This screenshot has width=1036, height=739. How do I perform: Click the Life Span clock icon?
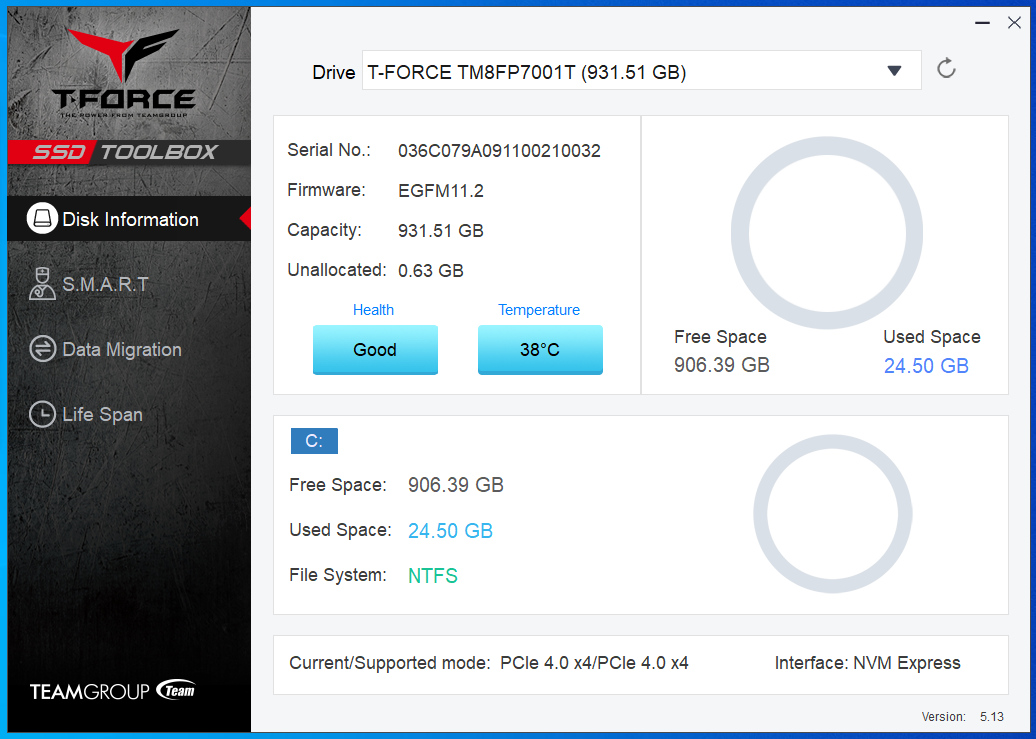click(42, 414)
